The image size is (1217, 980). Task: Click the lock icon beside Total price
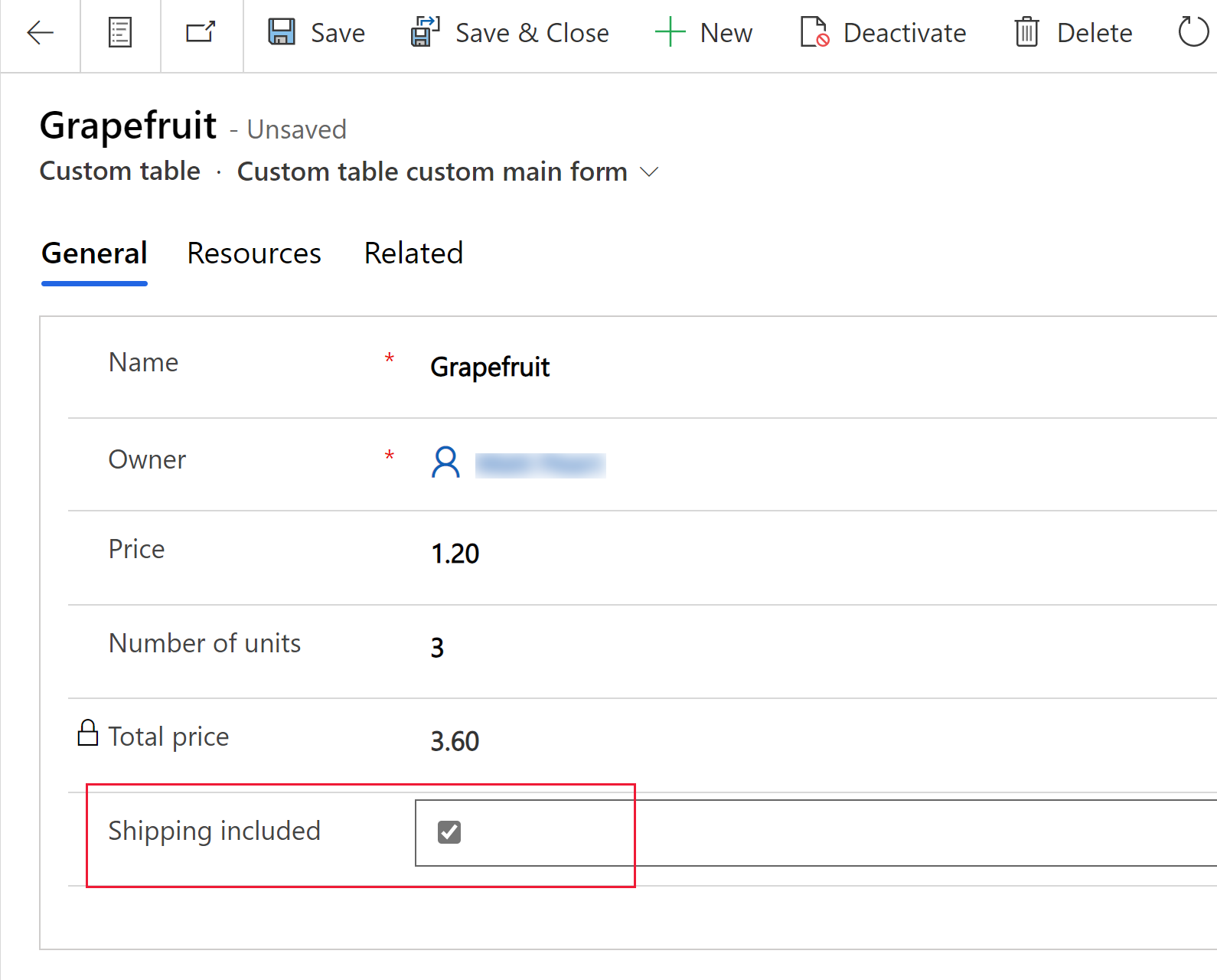88,733
